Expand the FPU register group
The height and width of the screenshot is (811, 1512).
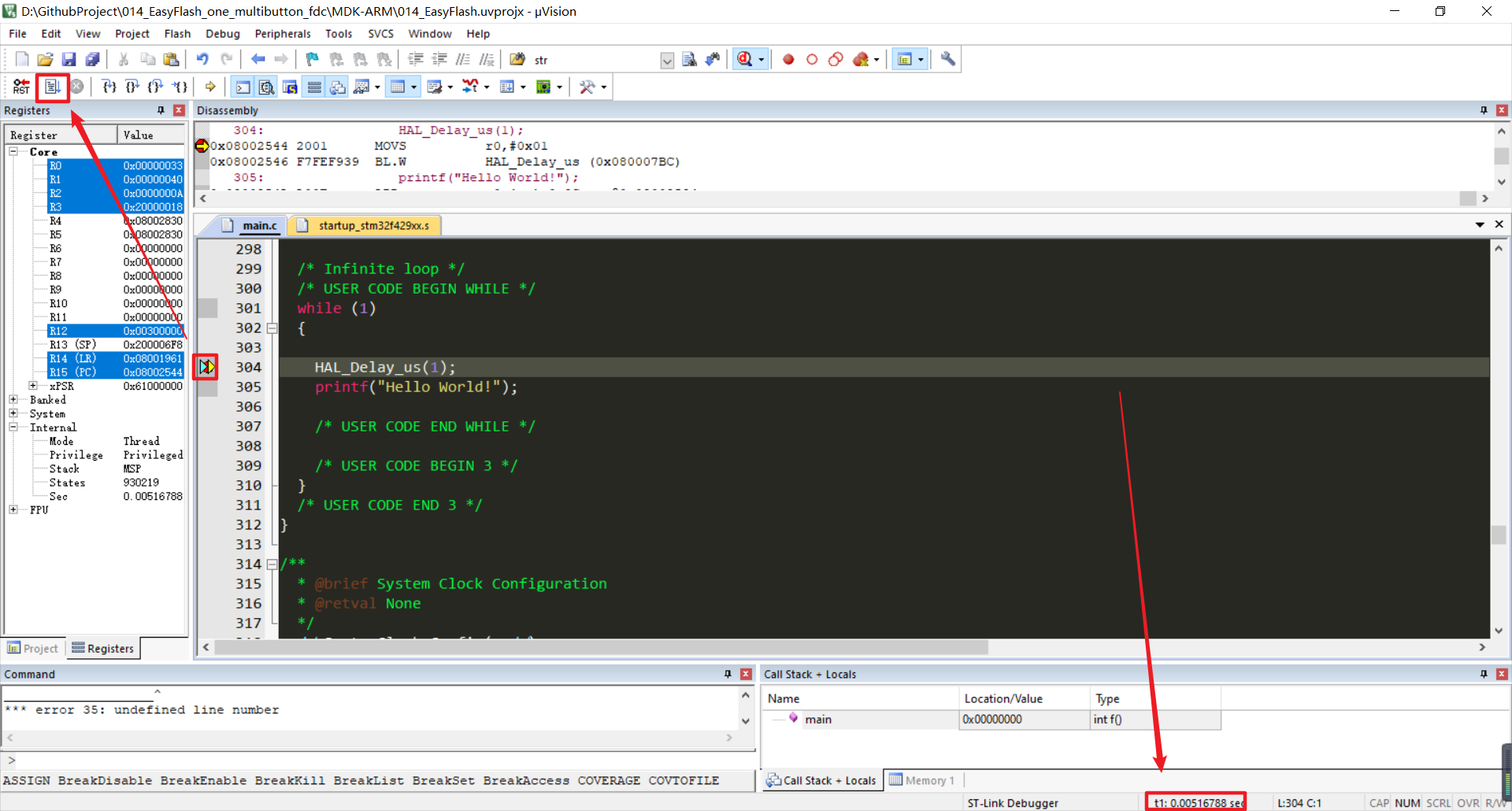(13, 509)
